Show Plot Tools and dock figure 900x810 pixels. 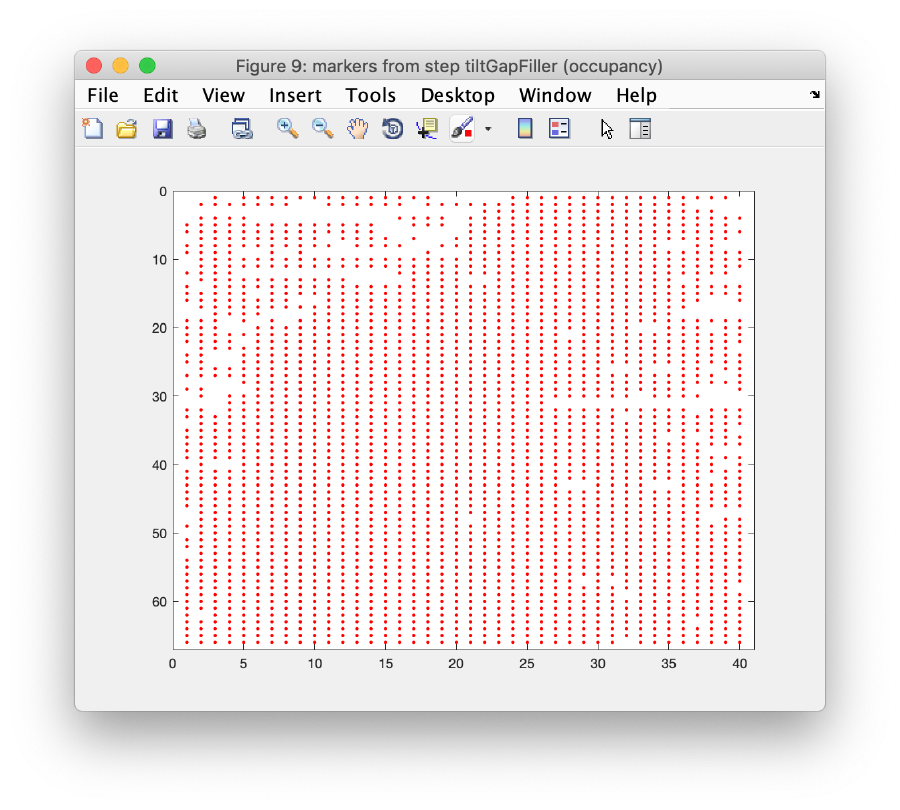640,128
